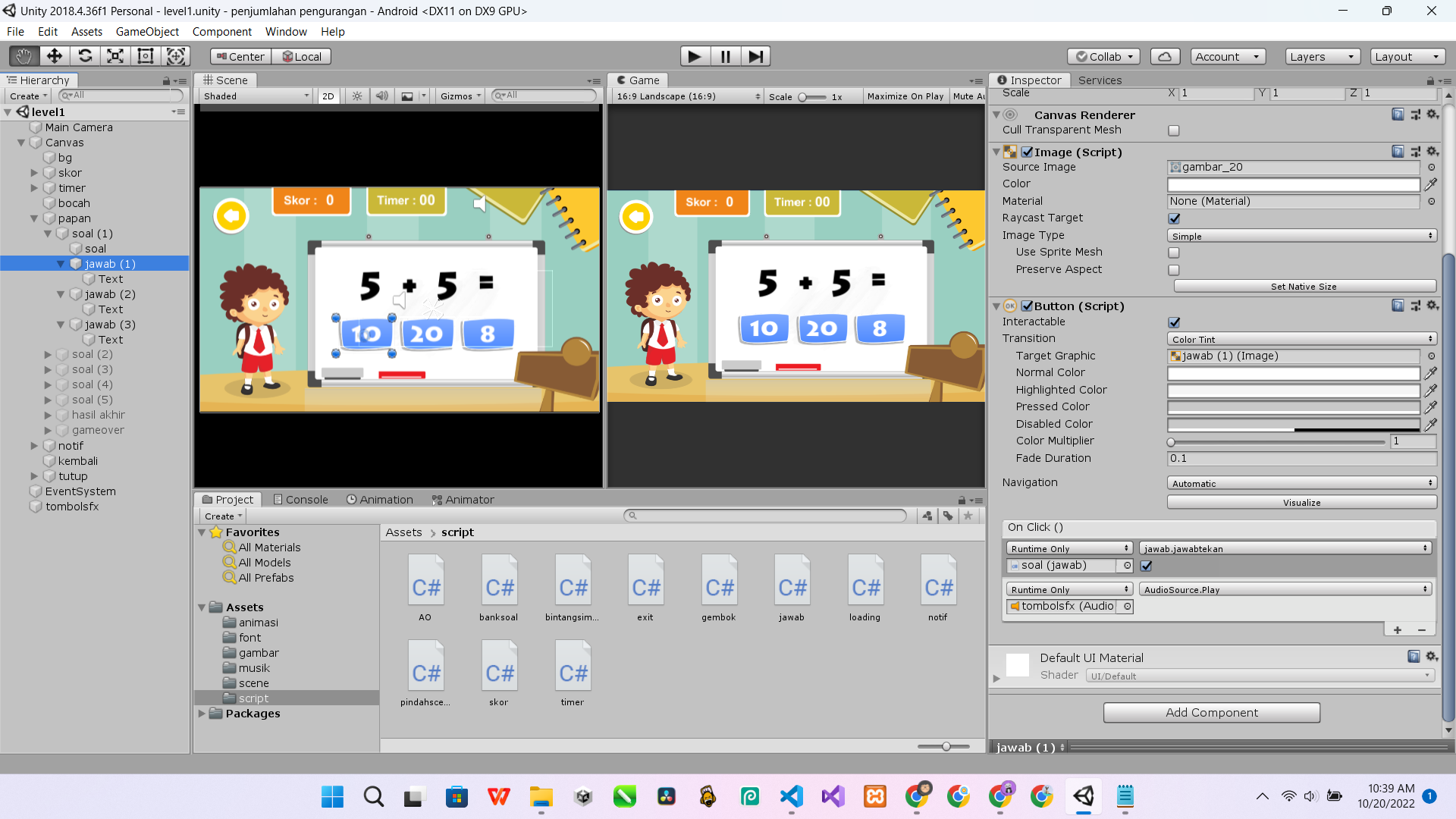Select the Move tool
This screenshot has width=1456, height=819.
[55, 56]
